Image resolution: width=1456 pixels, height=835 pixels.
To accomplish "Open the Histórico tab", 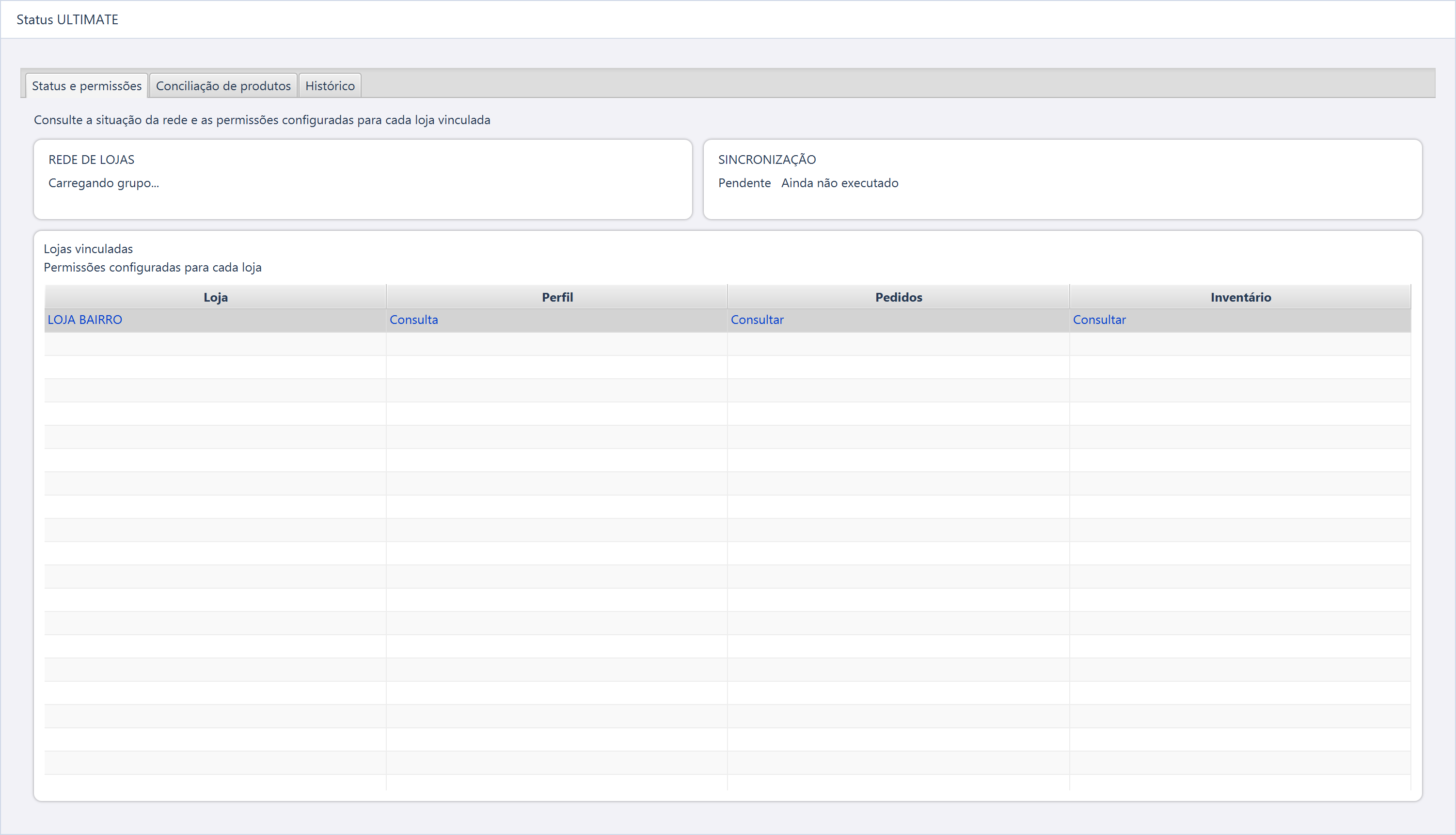I will pyautogui.click(x=330, y=85).
